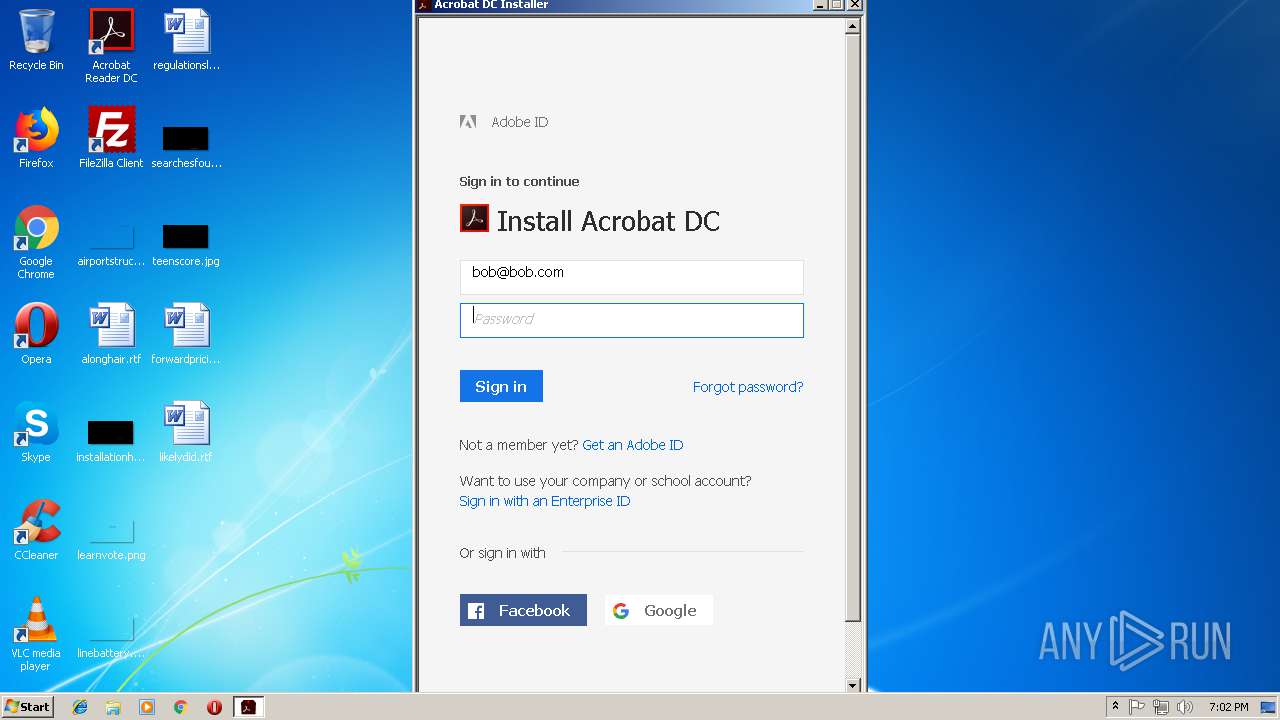The image size is (1280, 720).
Task: Launch Acrobat Reader DC desktop shortcut
Action: [x=111, y=46]
